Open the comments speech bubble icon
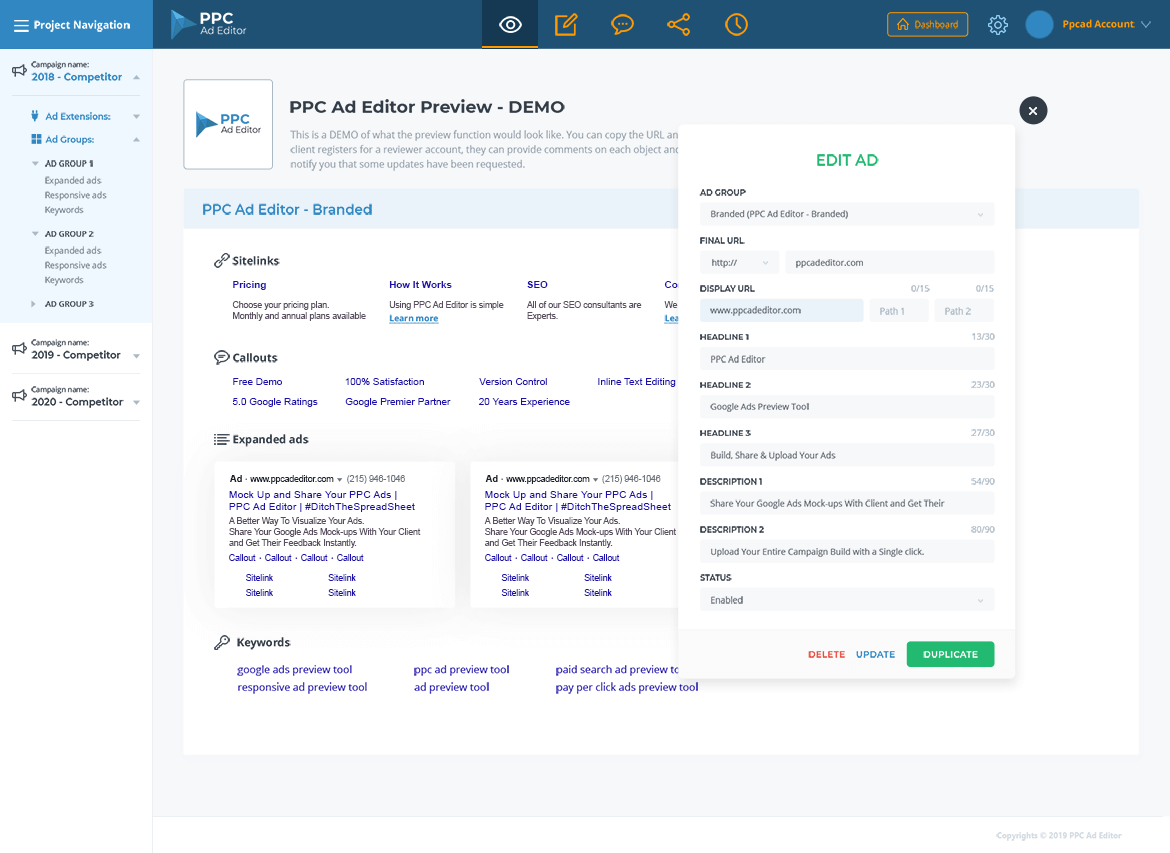Viewport: 1170px width, 853px height. [622, 25]
